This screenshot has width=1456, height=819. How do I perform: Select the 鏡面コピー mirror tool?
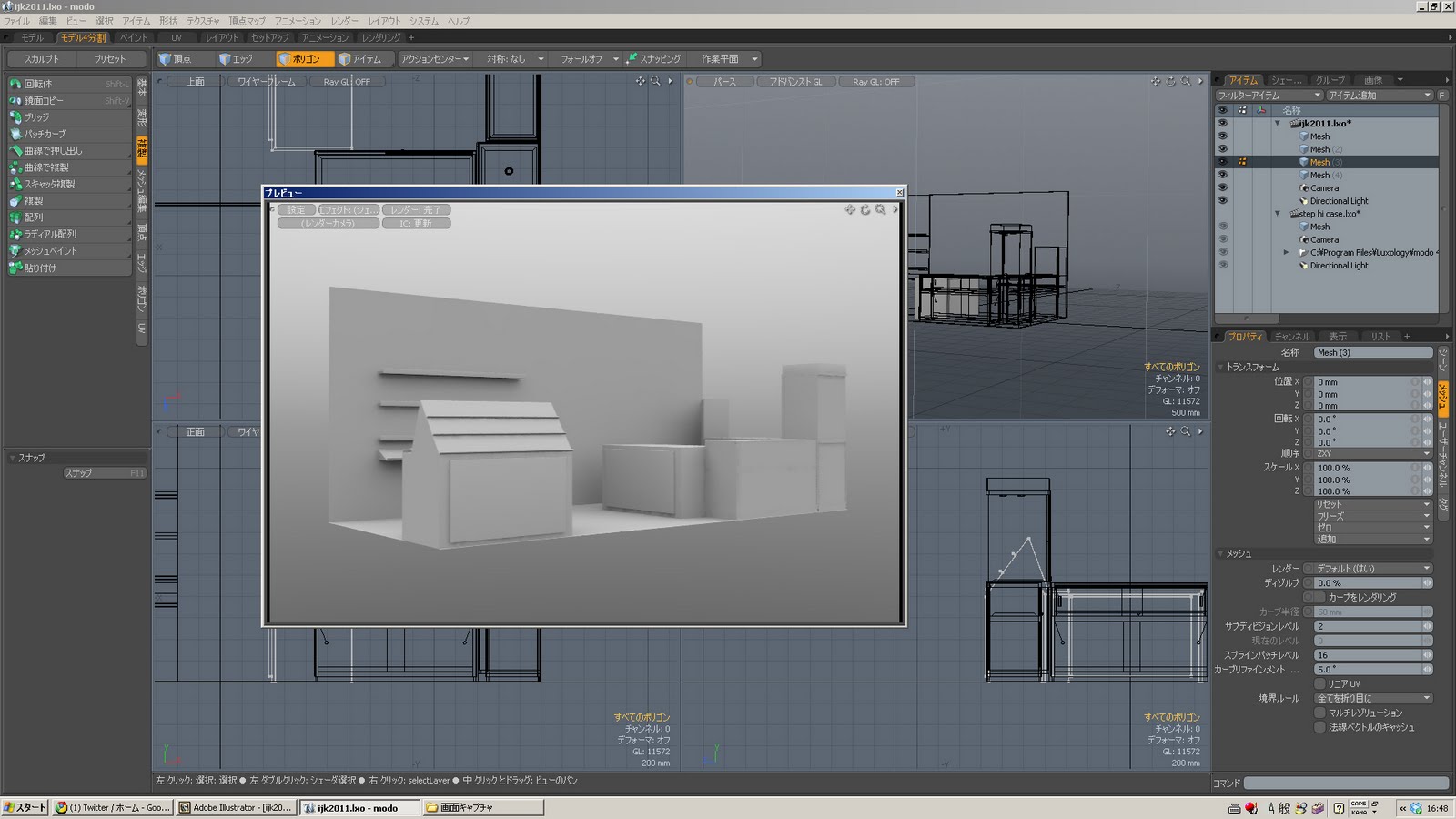44,100
